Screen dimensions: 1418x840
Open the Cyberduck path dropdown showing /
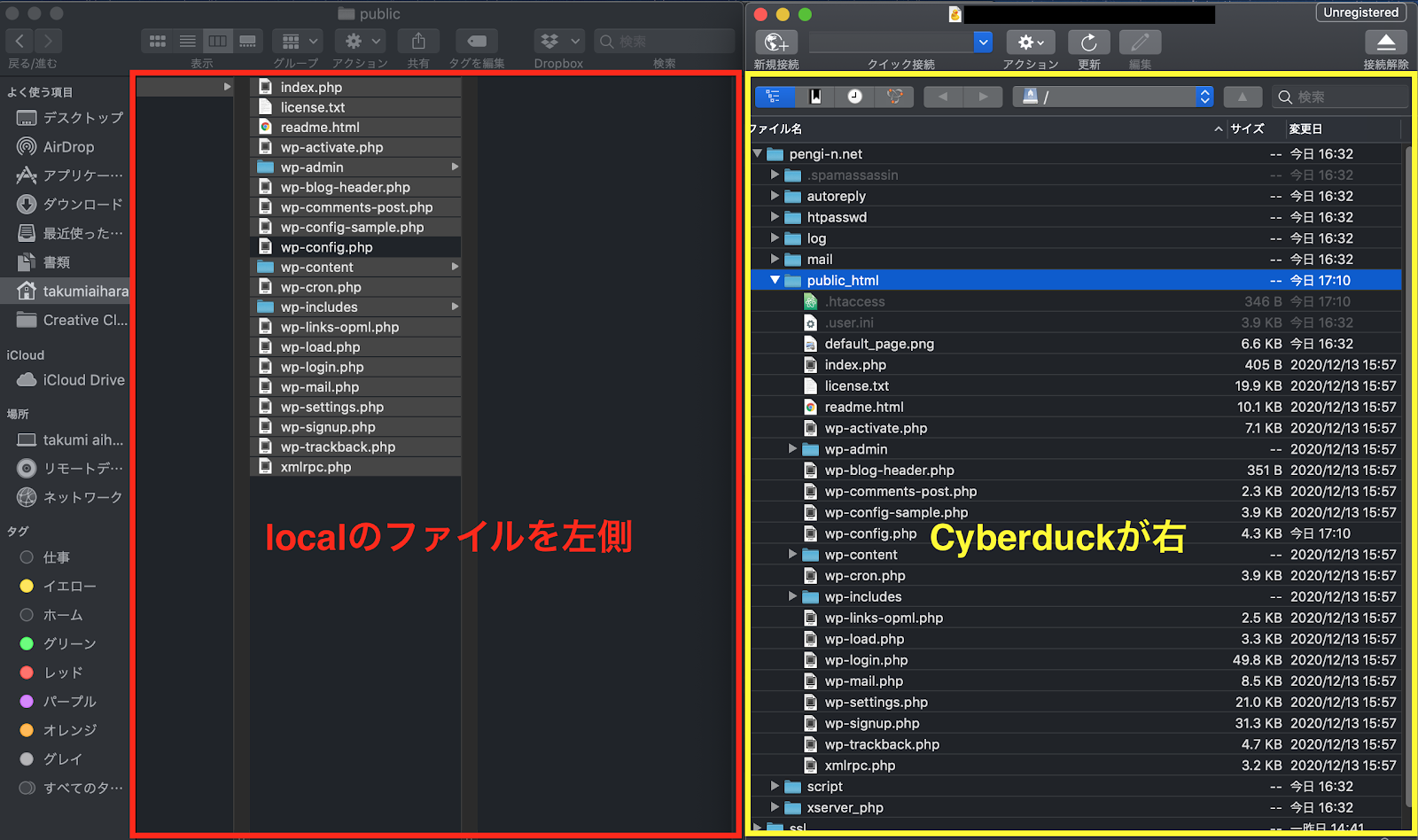click(1113, 97)
